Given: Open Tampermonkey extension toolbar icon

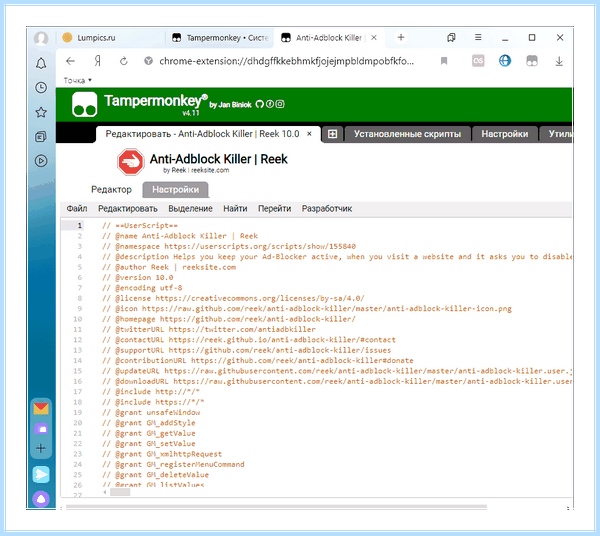Looking at the screenshot, I should (x=532, y=60).
